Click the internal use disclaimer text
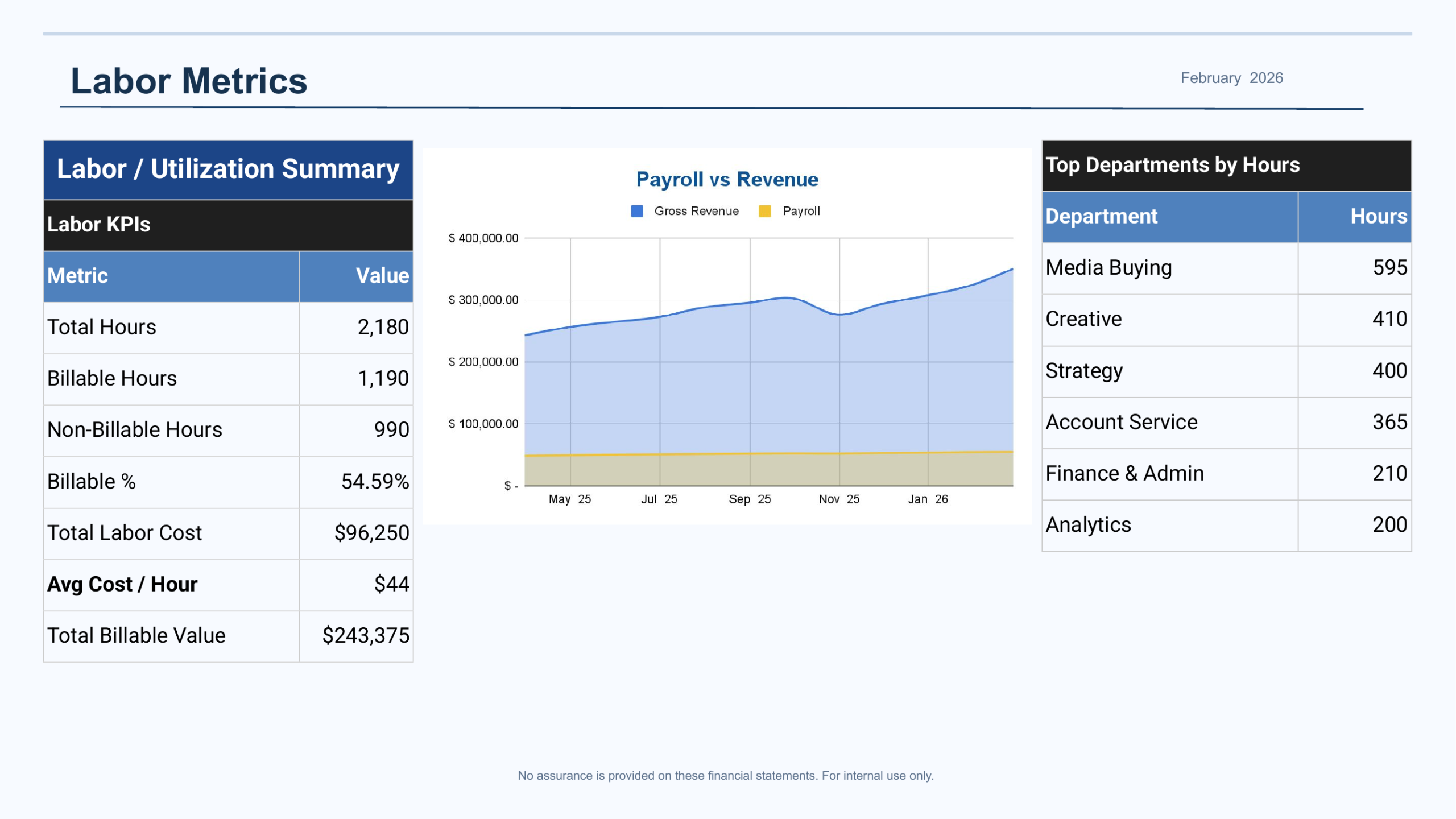The image size is (1456, 819). 727,775
